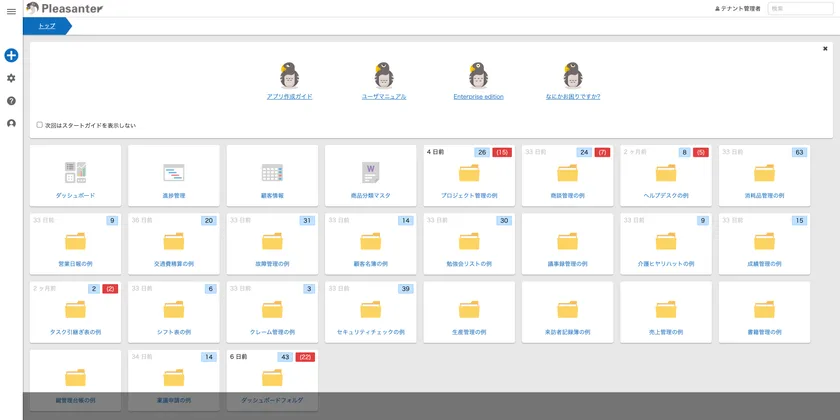840x420 pixels.
Task: Open the ダッシュボード dashboard tile
Action: point(76,175)
